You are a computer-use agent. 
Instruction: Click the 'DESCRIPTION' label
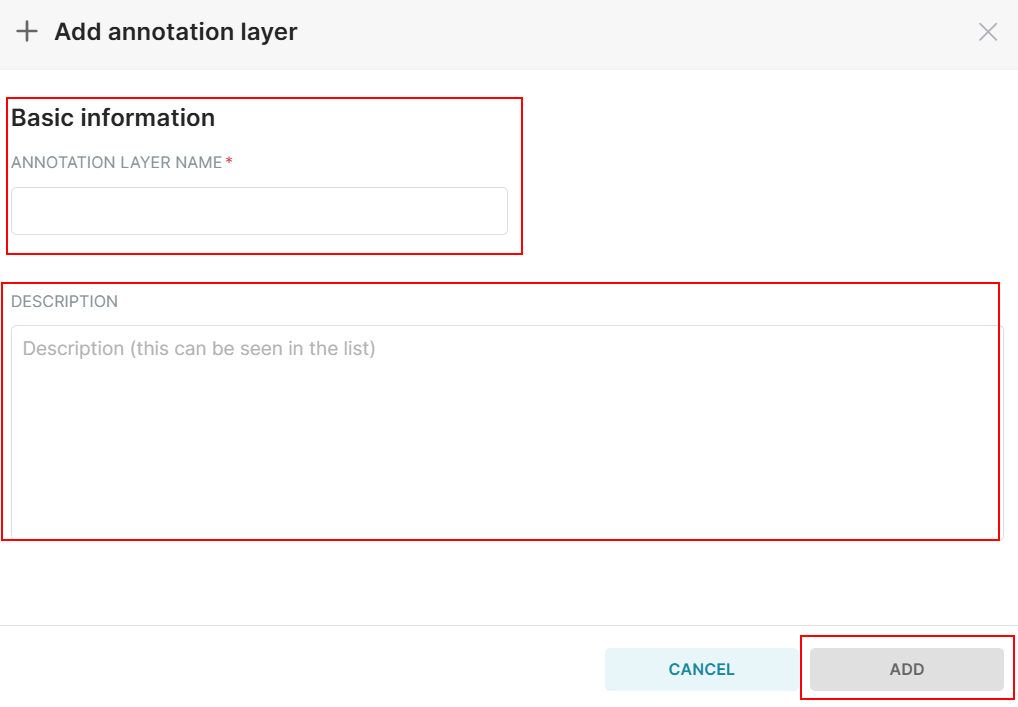click(x=64, y=301)
